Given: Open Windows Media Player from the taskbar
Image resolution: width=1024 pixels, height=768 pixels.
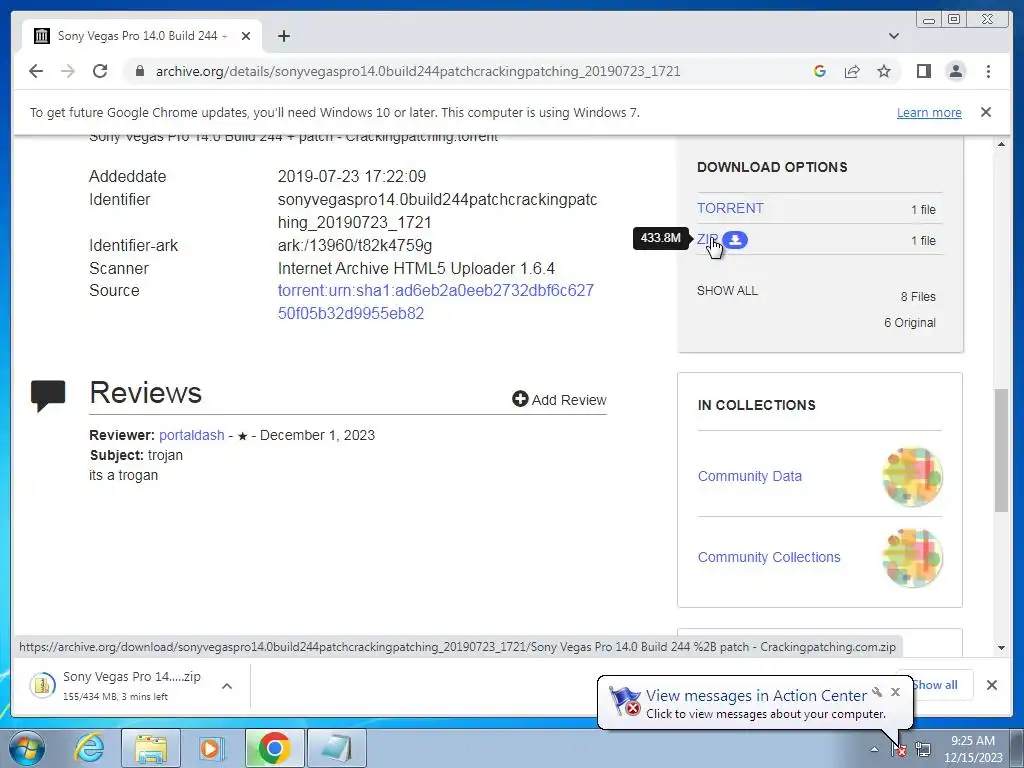Looking at the screenshot, I should pyautogui.click(x=212, y=748).
